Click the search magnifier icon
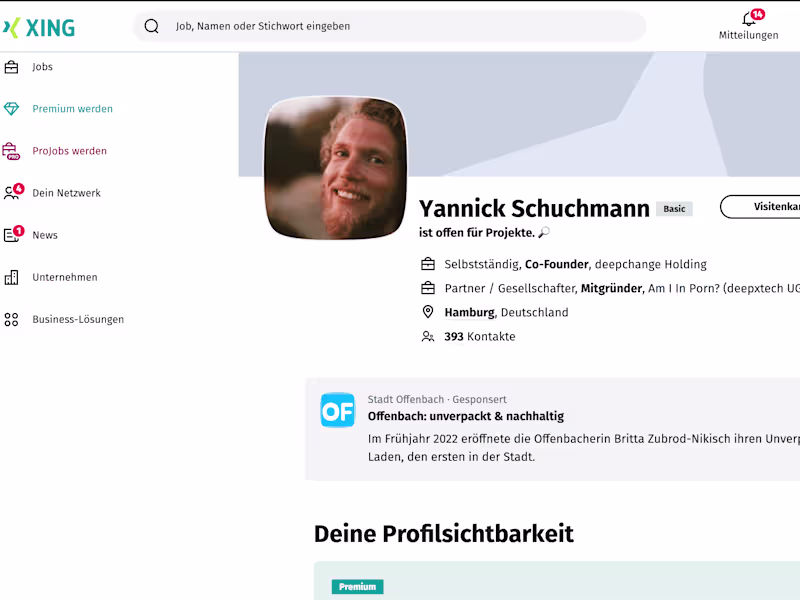 point(152,26)
